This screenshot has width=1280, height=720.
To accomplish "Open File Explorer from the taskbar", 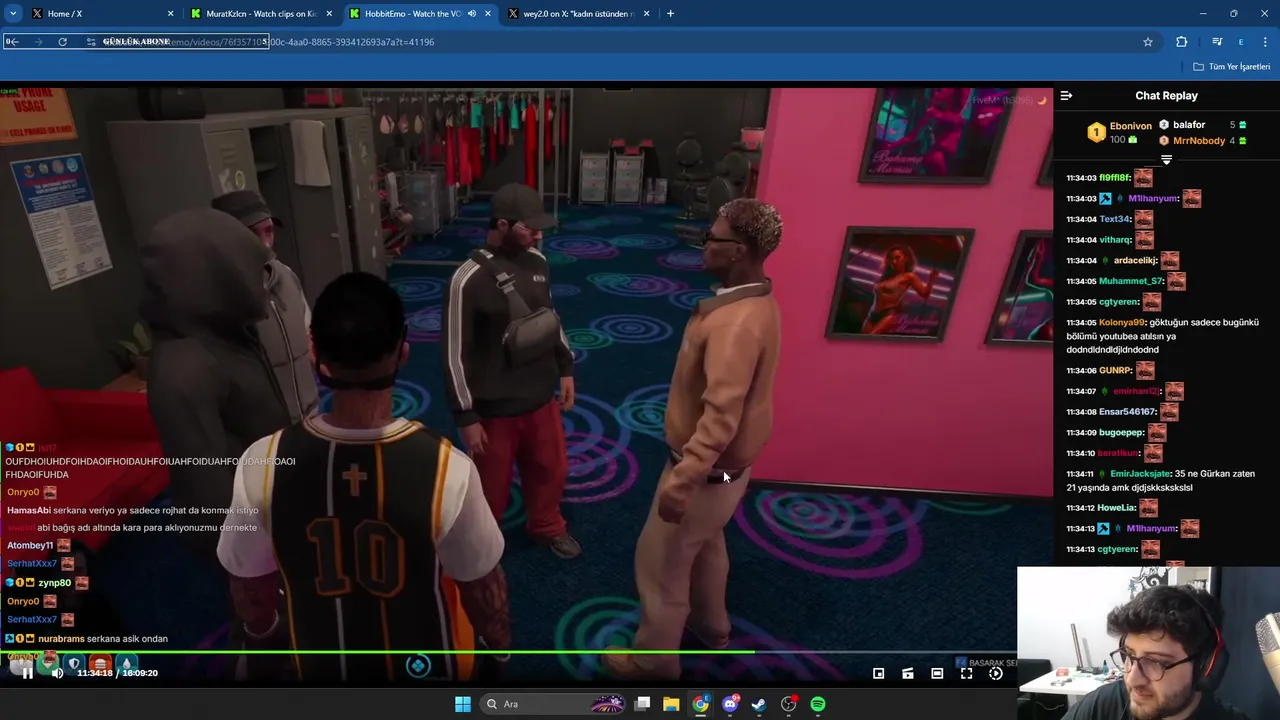I will 671,704.
